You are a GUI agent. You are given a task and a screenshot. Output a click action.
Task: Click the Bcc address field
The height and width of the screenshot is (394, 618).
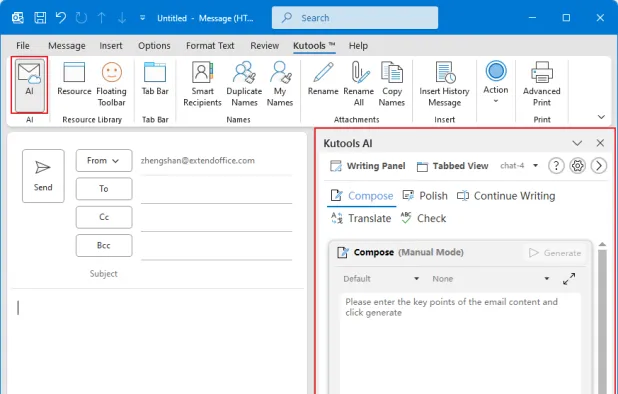216,246
